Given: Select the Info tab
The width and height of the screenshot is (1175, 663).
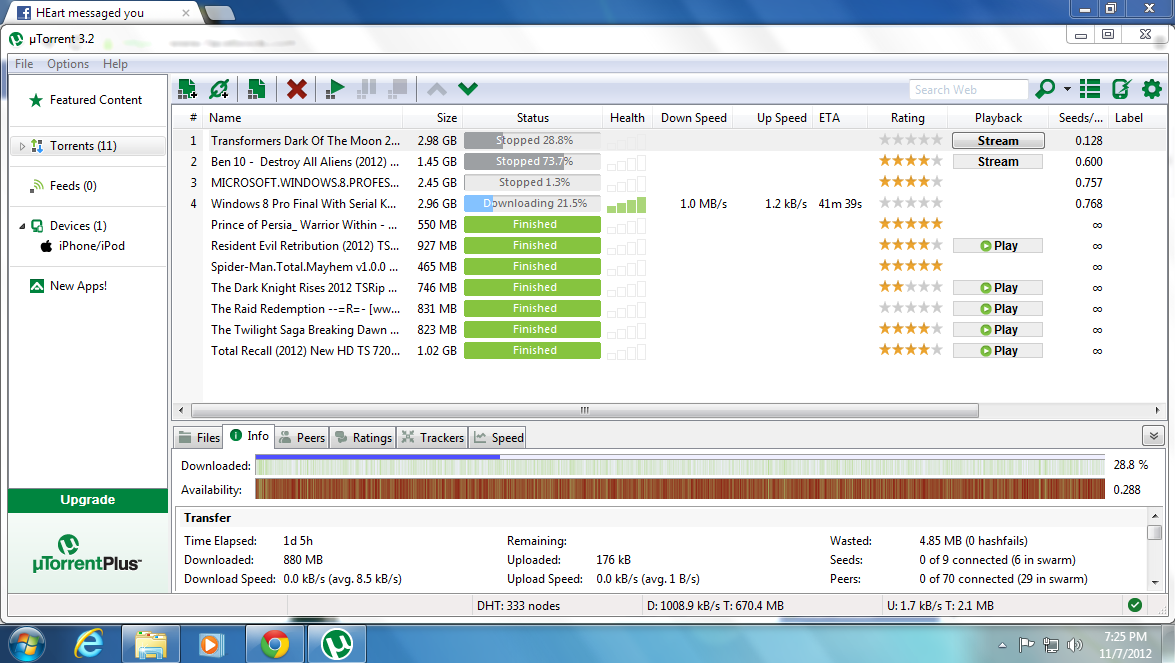Looking at the screenshot, I should tap(250, 436).
